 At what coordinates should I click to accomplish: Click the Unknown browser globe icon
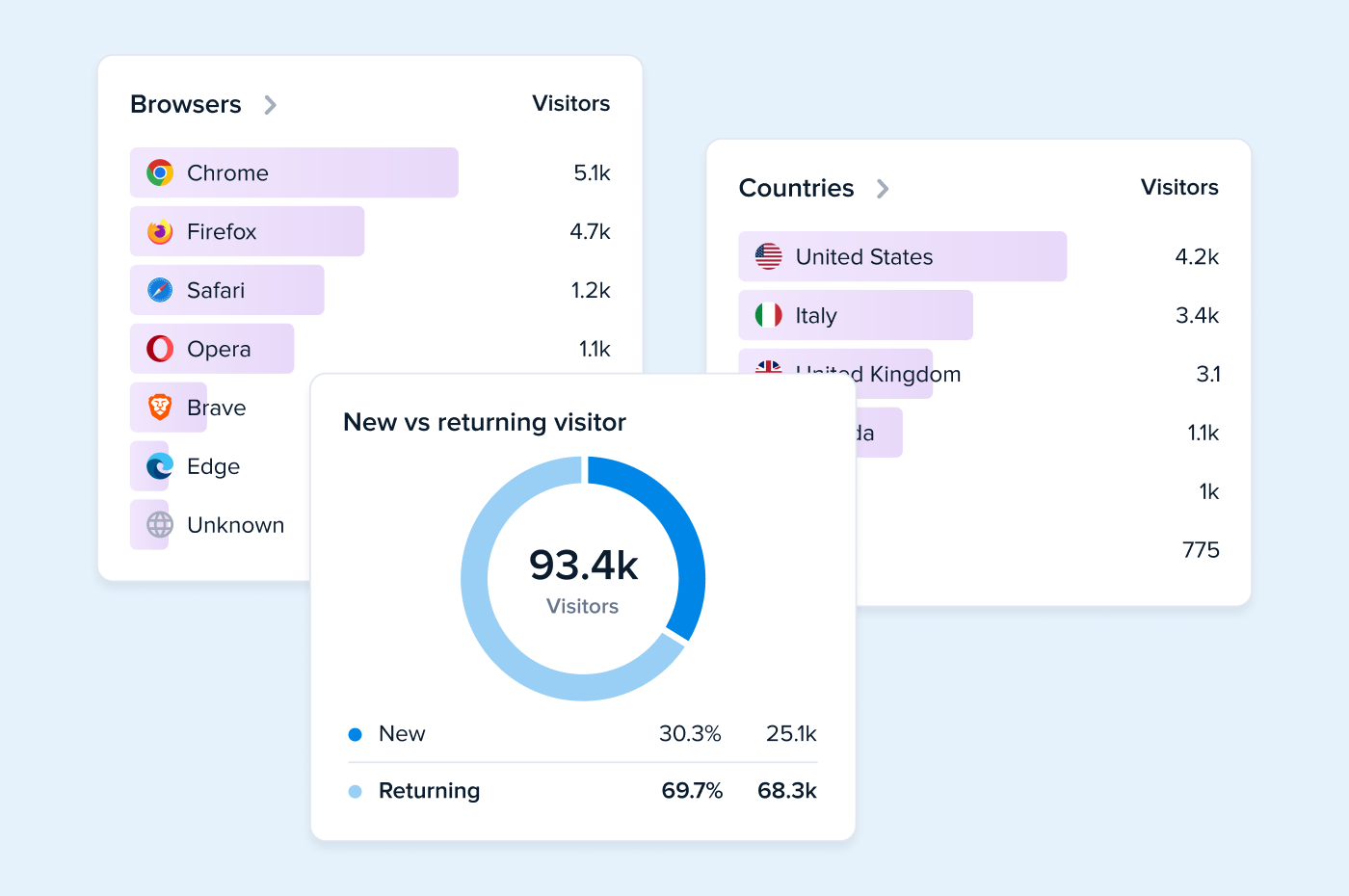[160, 525]
